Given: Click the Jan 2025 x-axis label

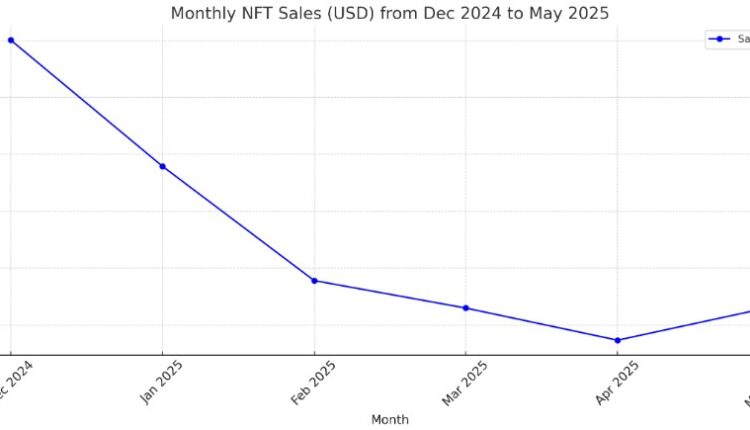Looking at the screenshot, I should point(162,382).
